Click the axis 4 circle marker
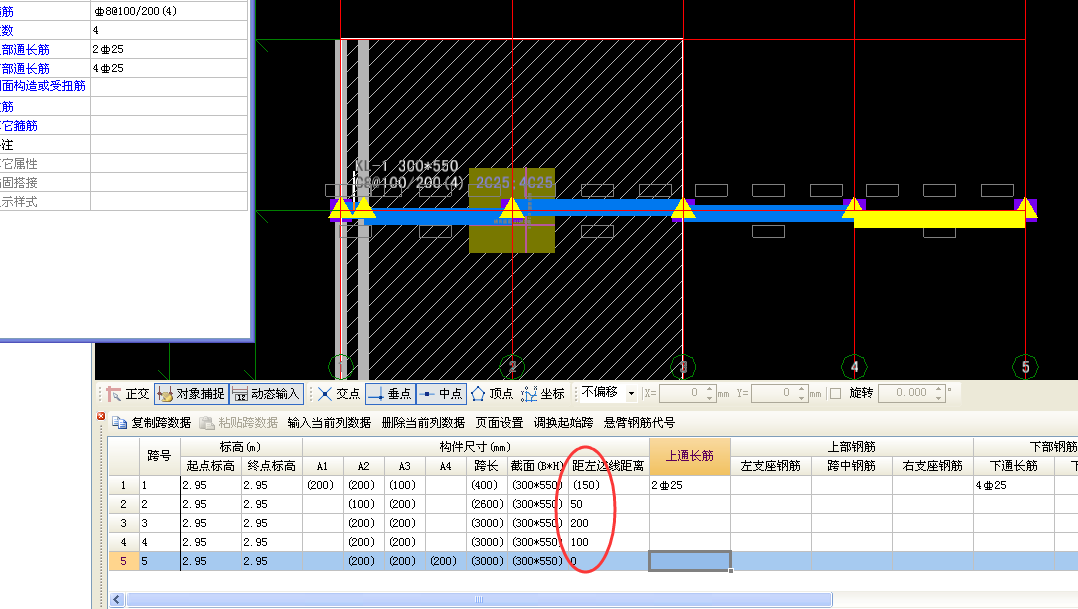The width and height of the screenshot is (1078, 609). coord(855,367)
